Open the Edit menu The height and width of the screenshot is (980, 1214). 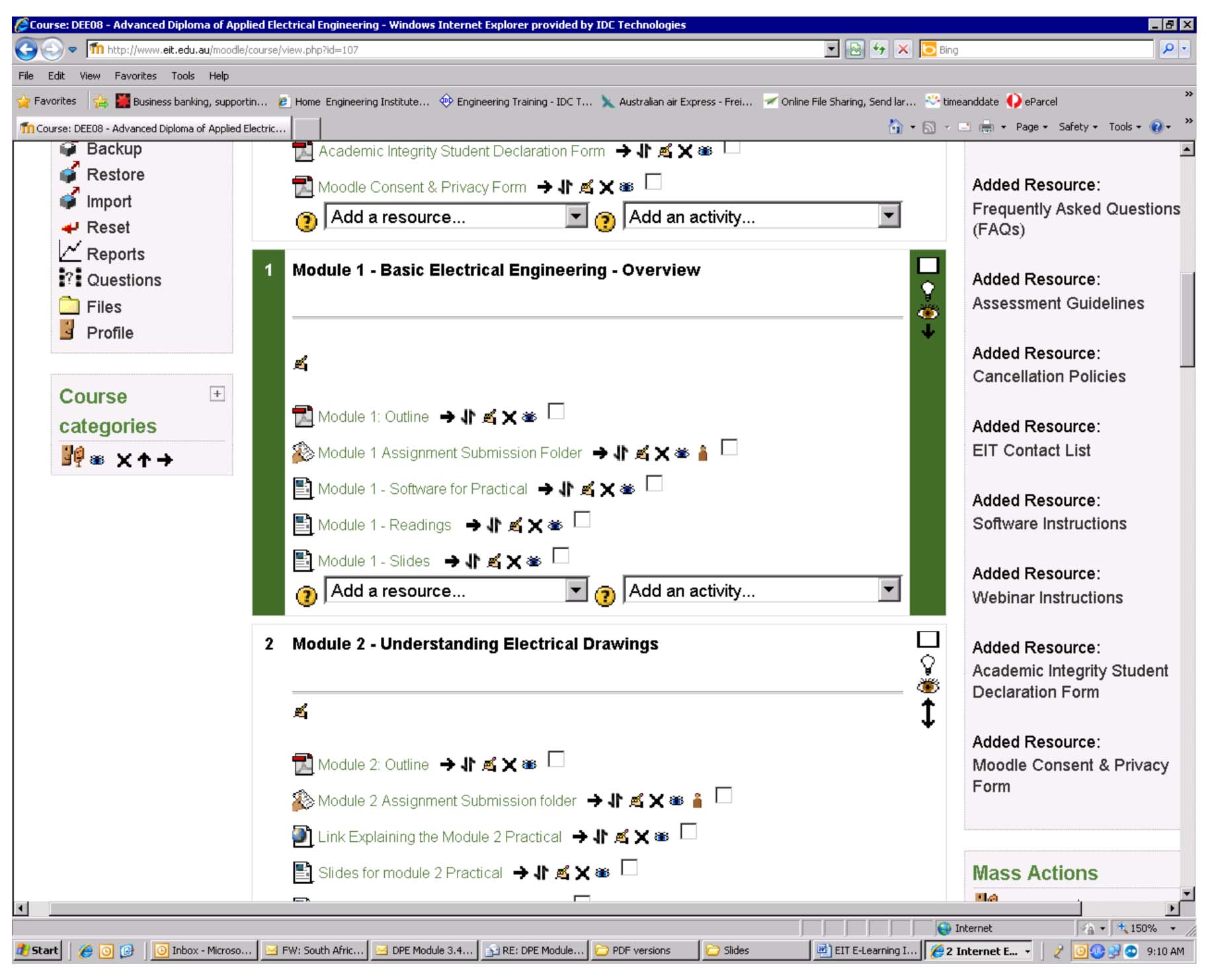56,76
